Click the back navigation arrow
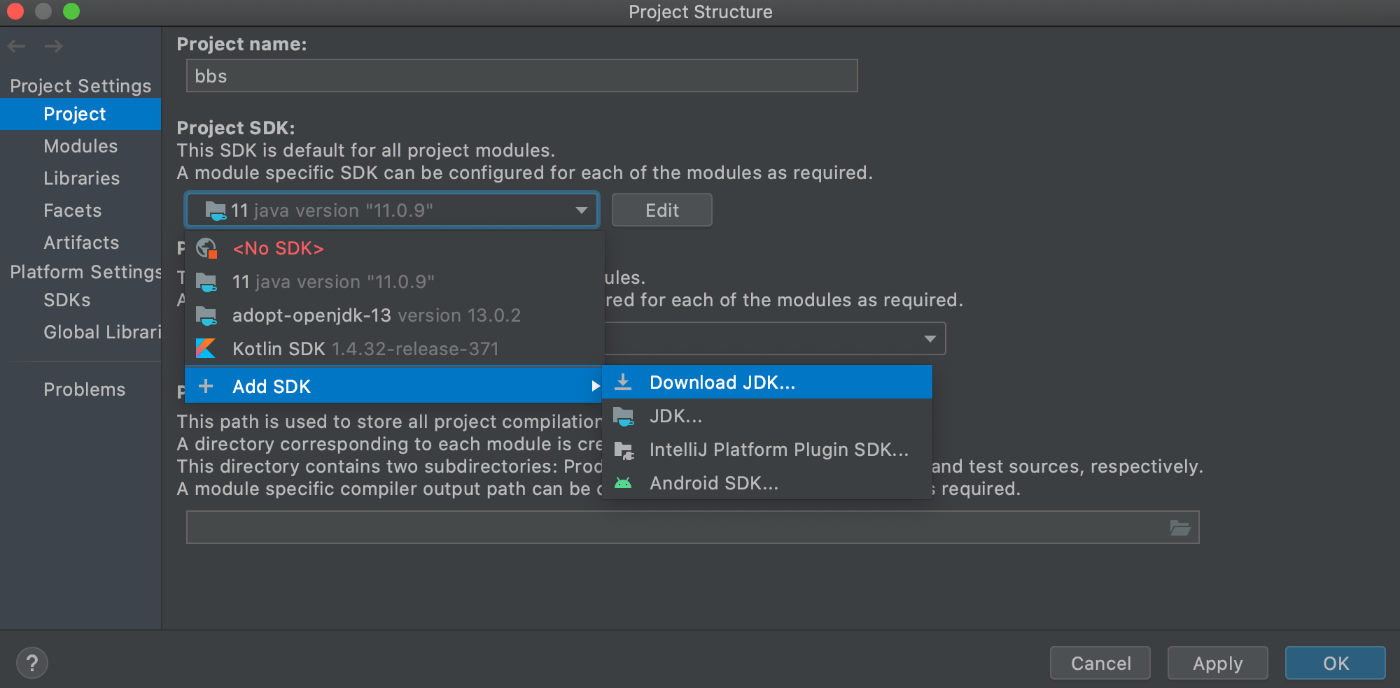The image size is (1400, 688). tap(16, 46)
